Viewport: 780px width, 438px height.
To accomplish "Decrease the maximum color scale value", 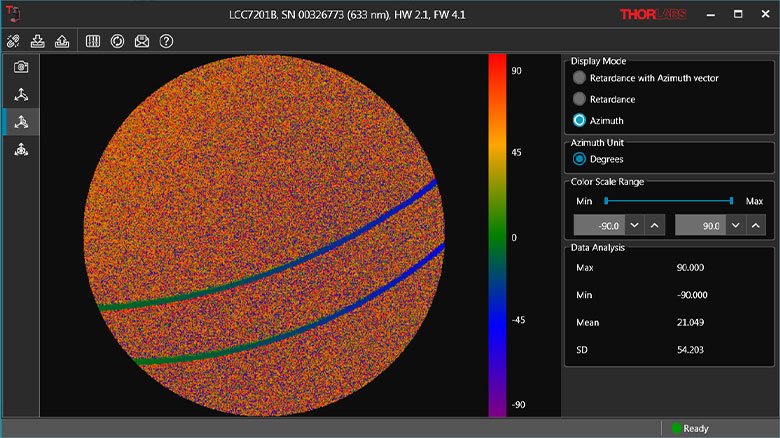I will (735, 226).
